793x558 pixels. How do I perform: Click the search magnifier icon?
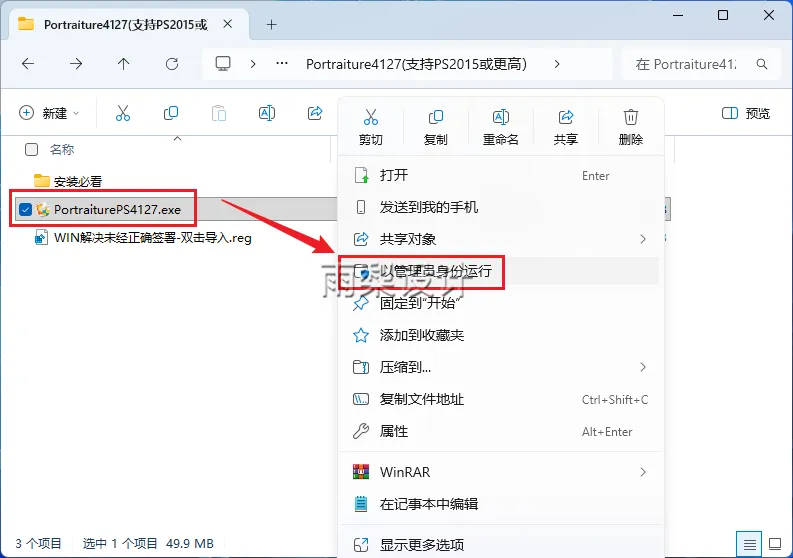coord(762,64)
